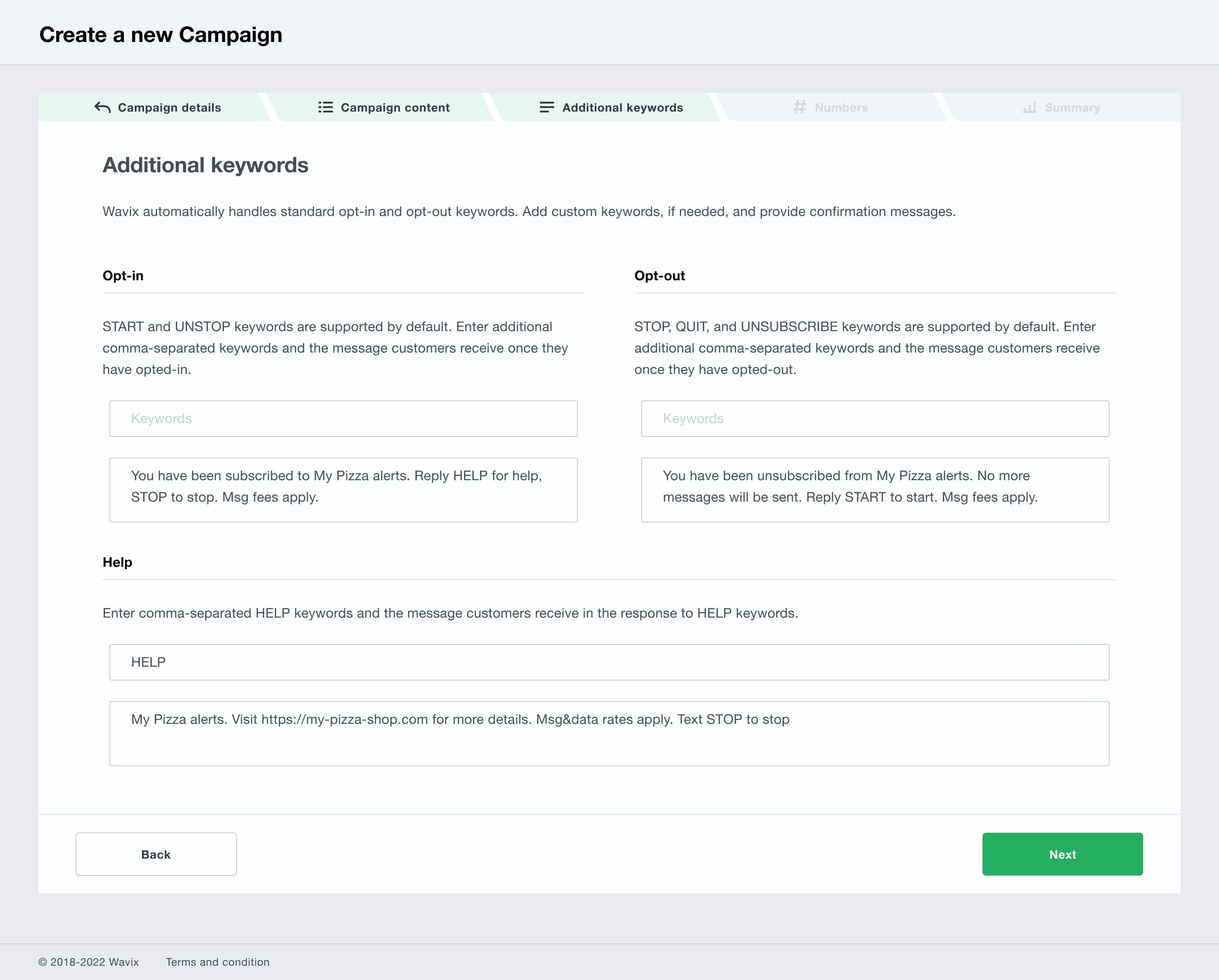
Task: Click the Numbers hashtag icon
Action: tap(800, 107)
